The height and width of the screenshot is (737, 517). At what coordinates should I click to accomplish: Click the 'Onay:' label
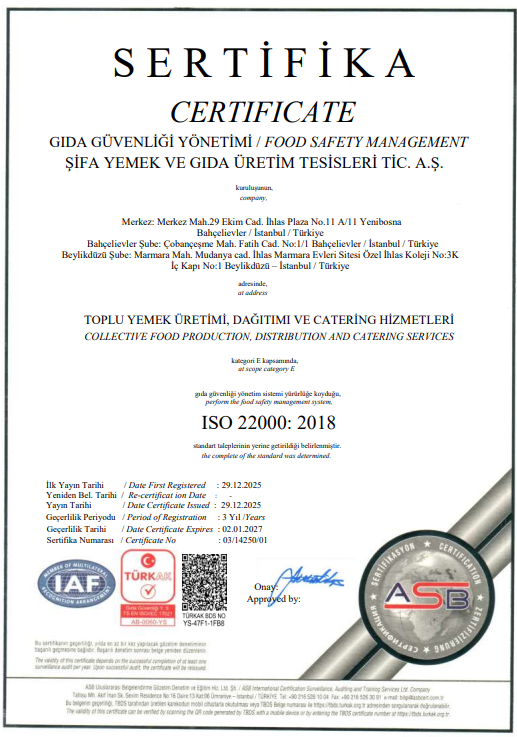click(266, 587)
